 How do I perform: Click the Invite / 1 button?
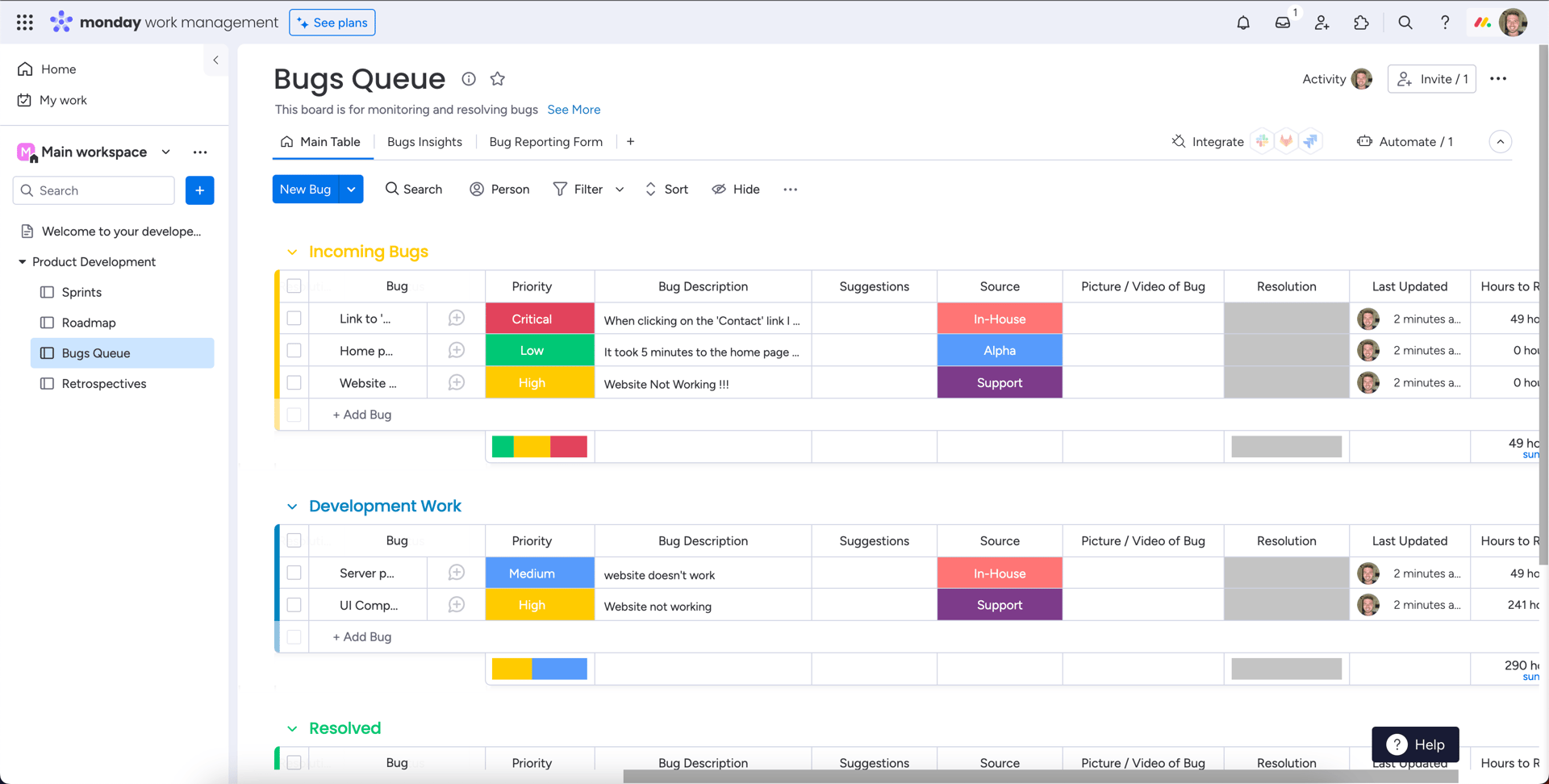[1432, 79]
